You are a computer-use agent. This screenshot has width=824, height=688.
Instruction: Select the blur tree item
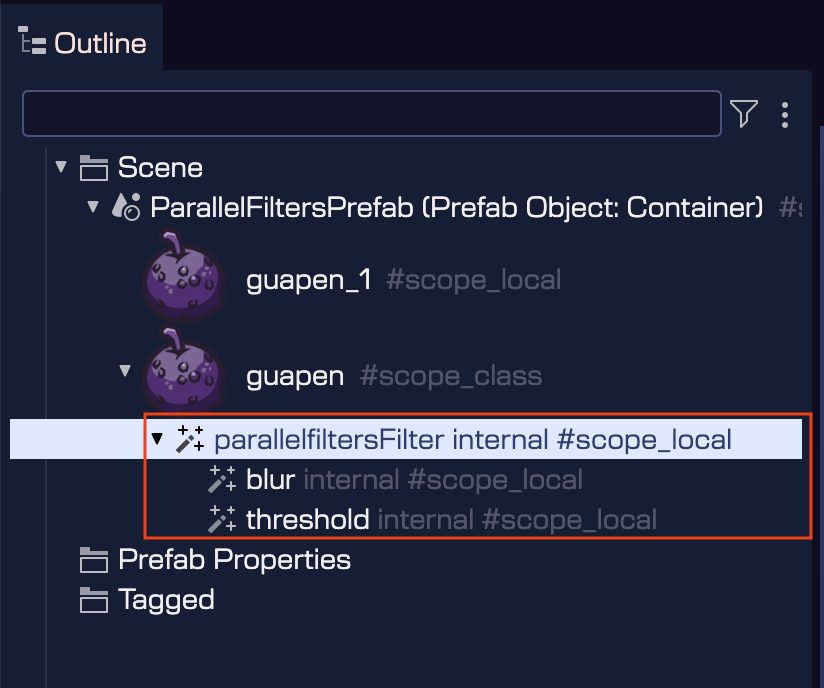click(x=269, y=479)
